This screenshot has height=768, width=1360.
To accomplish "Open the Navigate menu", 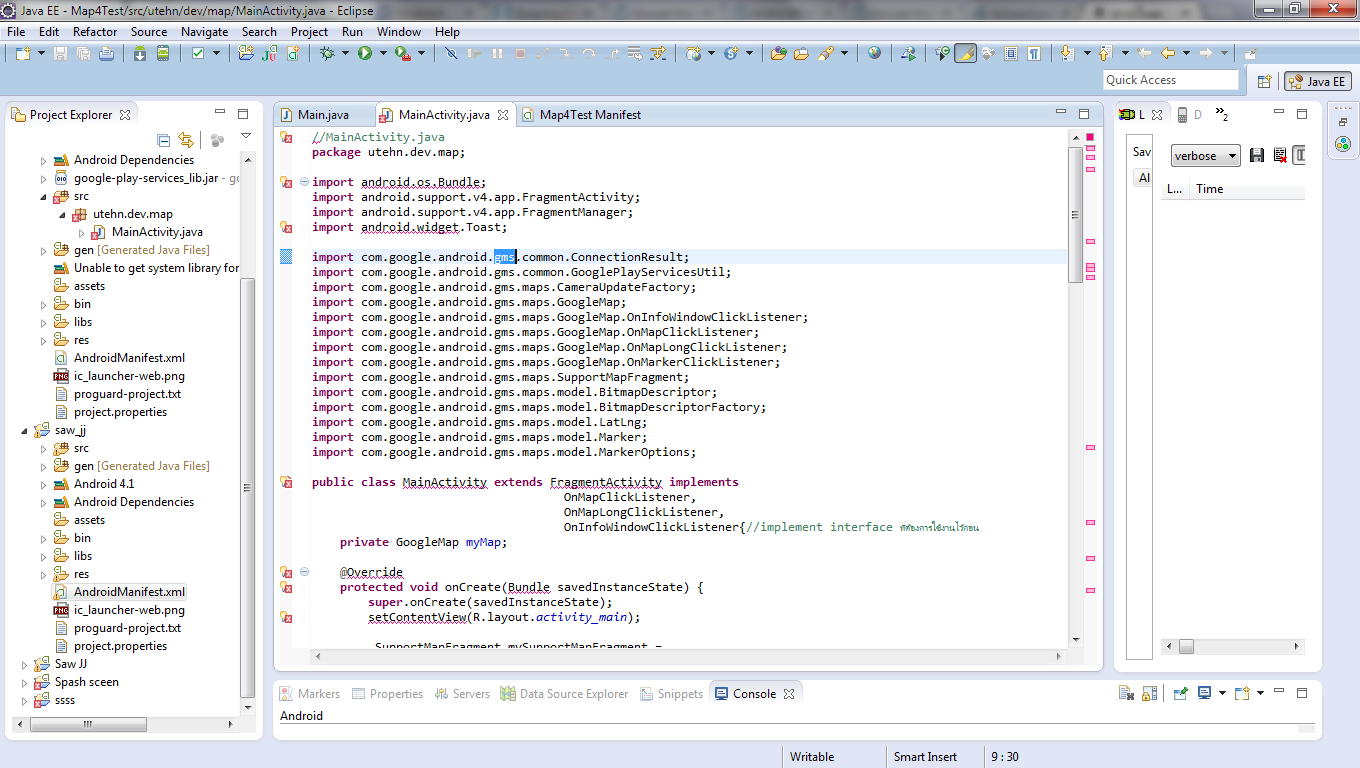I will [x=204, y=31].
